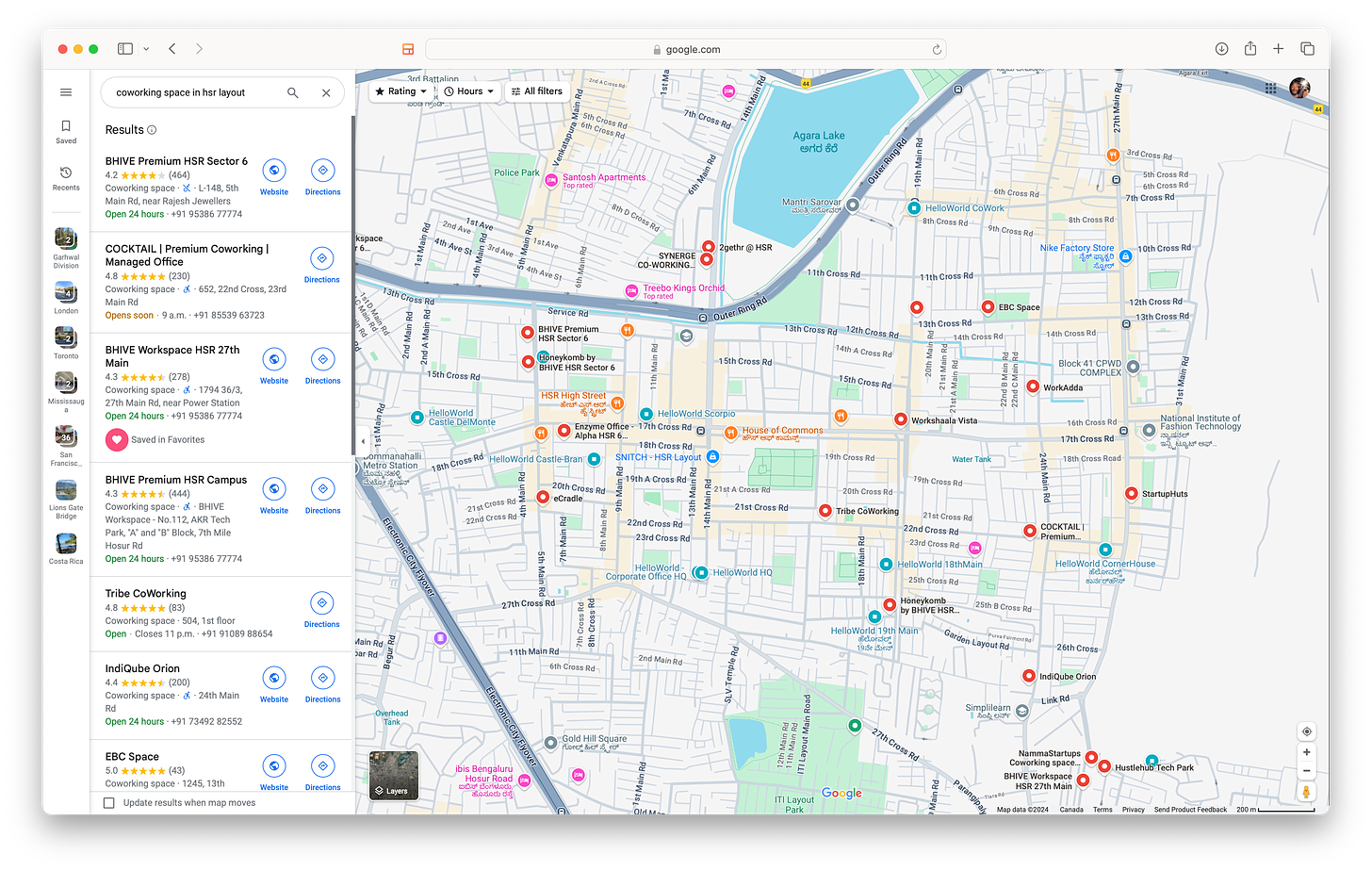The height and width of the screenshot is (871, 1372).
Task: Open All filters
Action: point(537,91)
